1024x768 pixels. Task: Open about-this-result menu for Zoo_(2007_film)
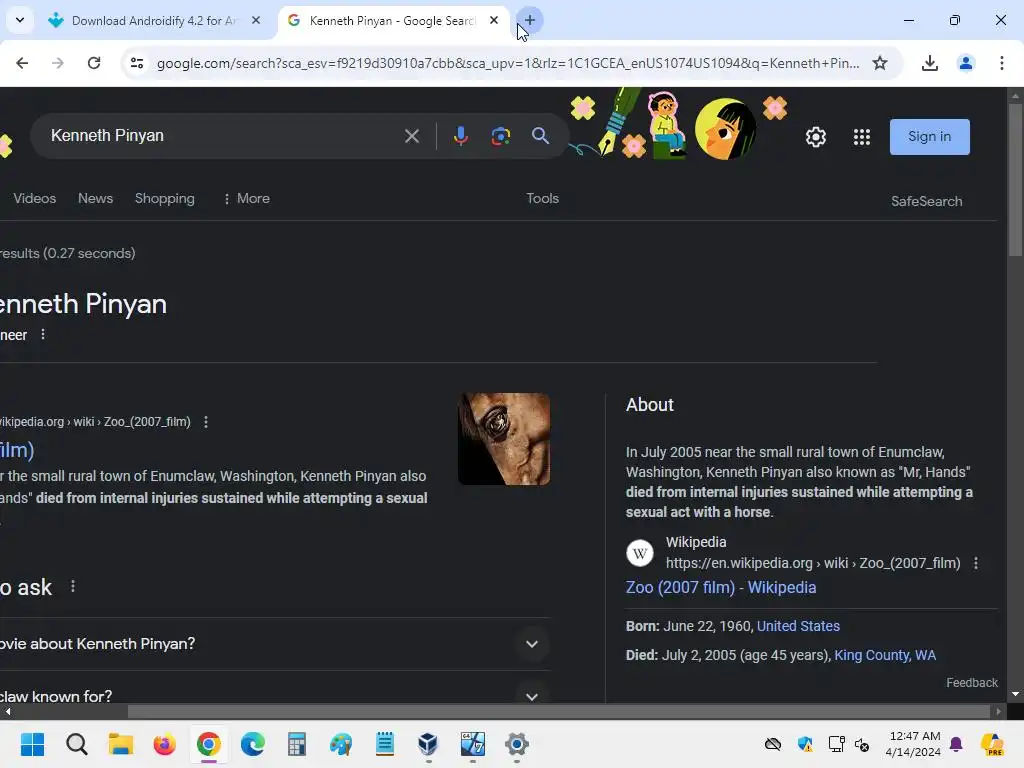[206, 422]
